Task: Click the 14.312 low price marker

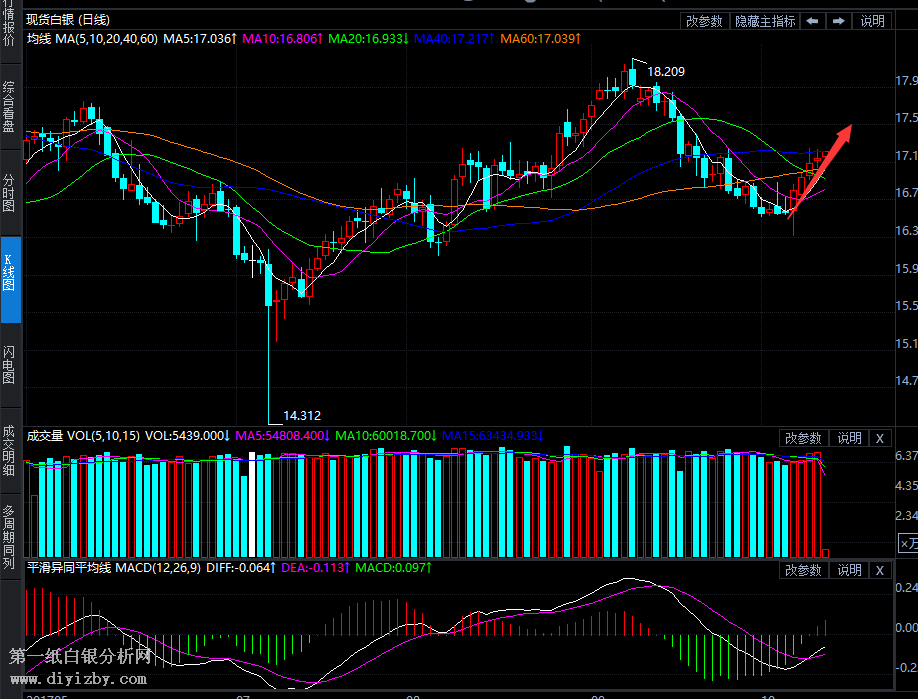Action: 302,415
